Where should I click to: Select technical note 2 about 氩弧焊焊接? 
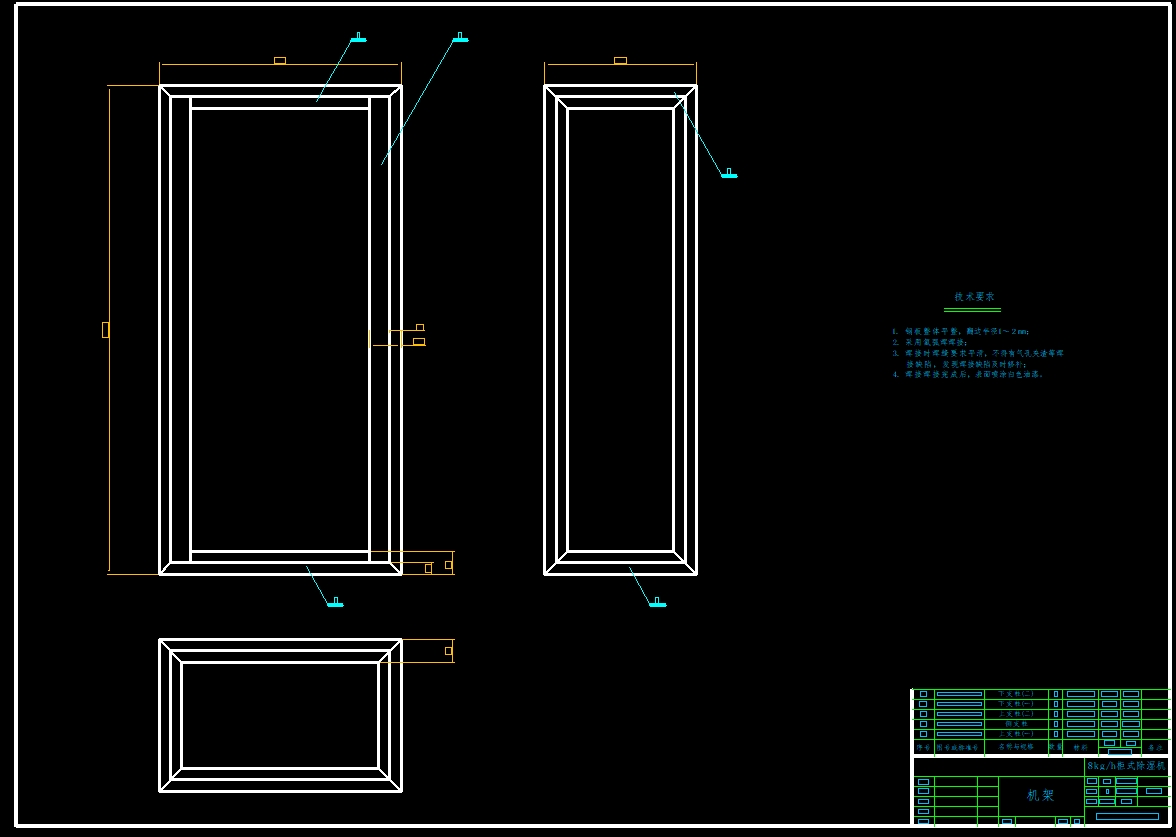(x=930, y=342)
